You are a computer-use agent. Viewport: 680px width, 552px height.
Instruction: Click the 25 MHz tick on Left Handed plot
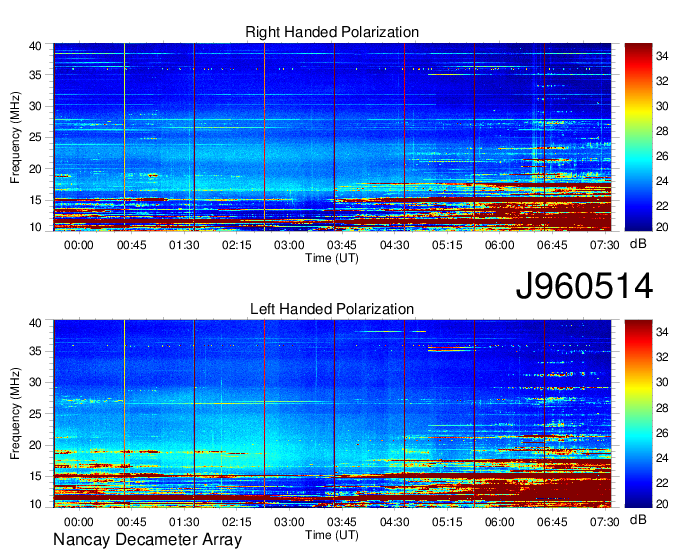click(x=35, y=414)
